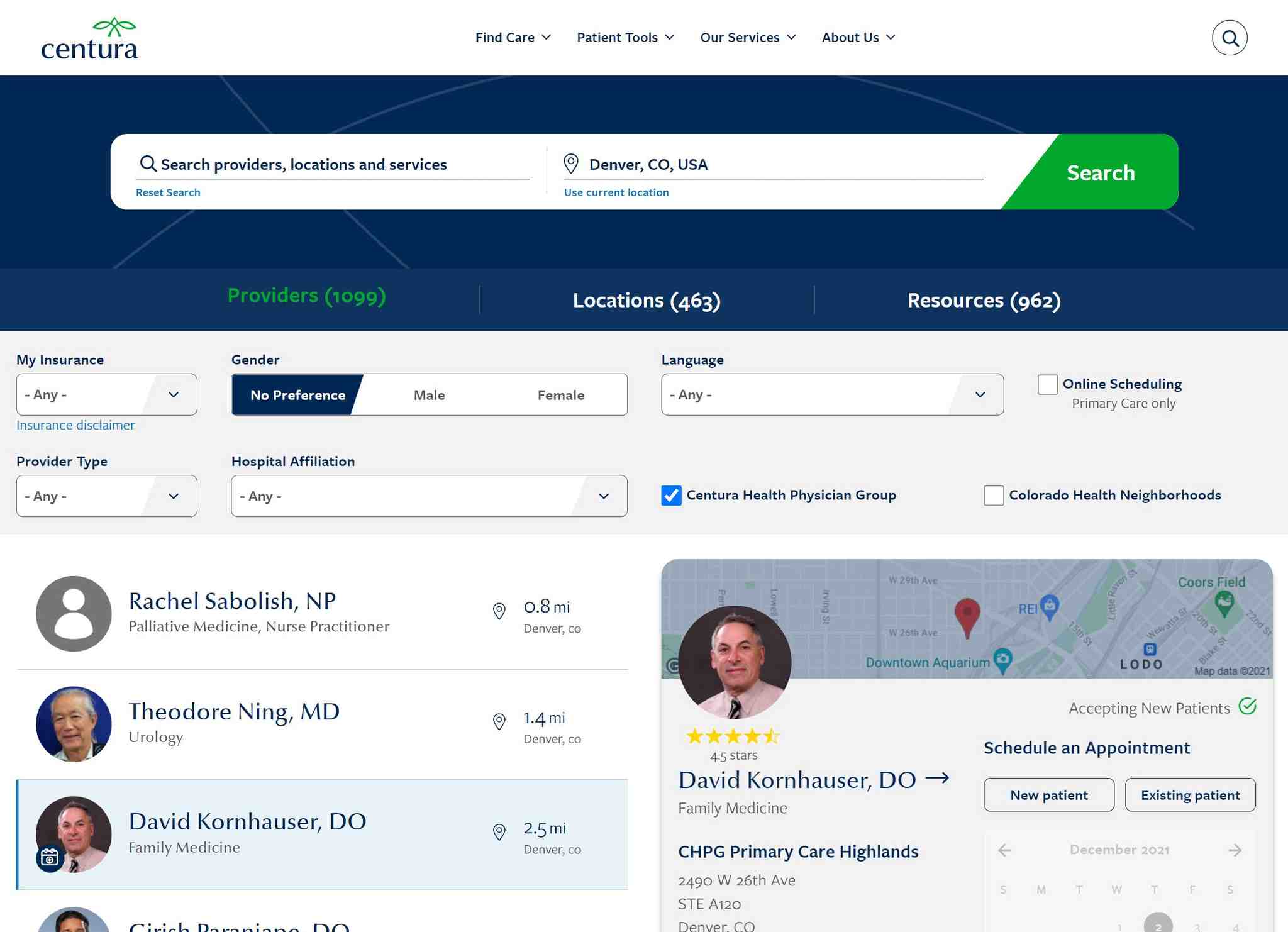Expand the Find Care menu
Screen dimensions: 1288x932
513,38
